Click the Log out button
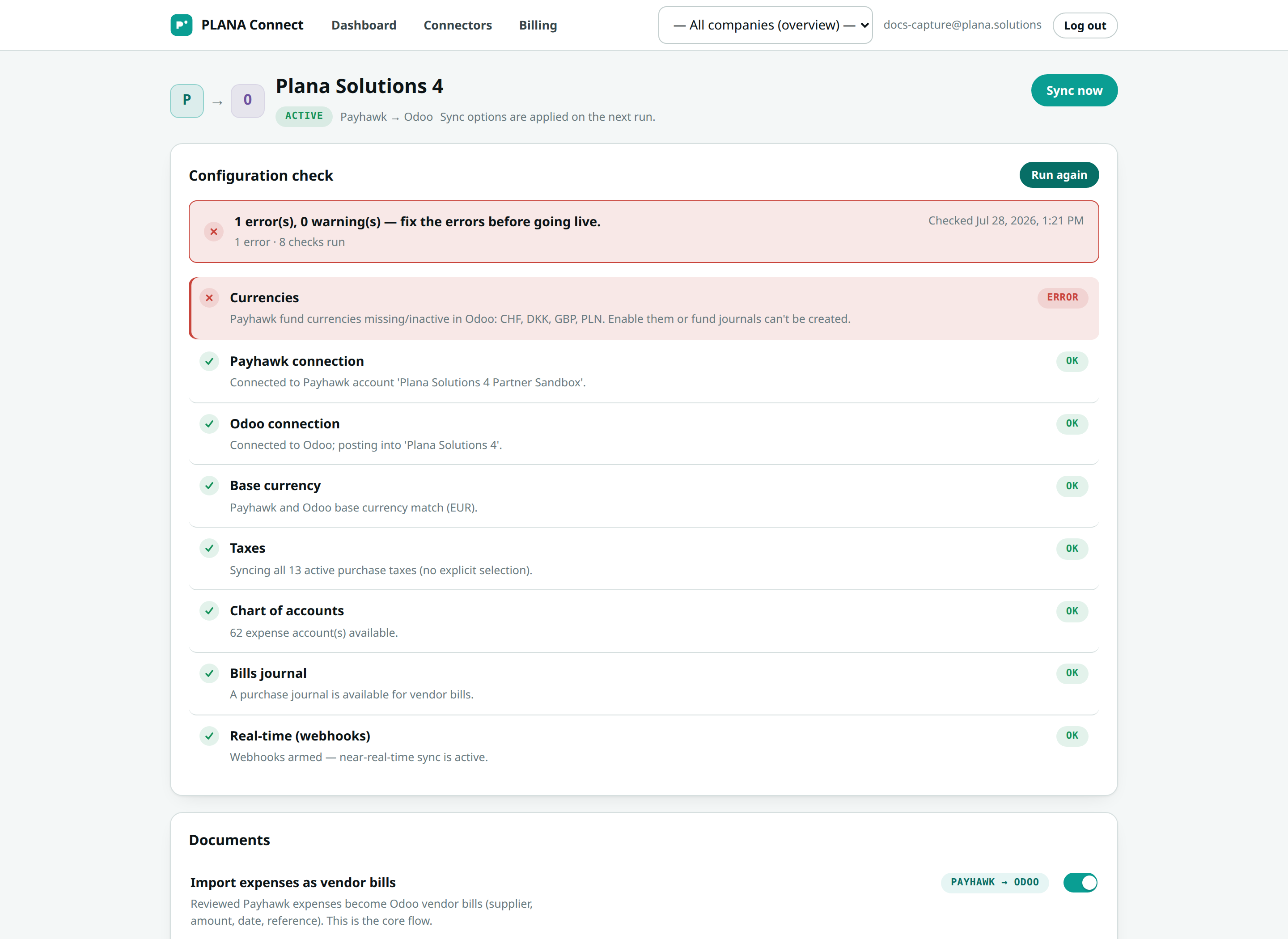Screen dimensions: 1288x939 click(1085, 25)
